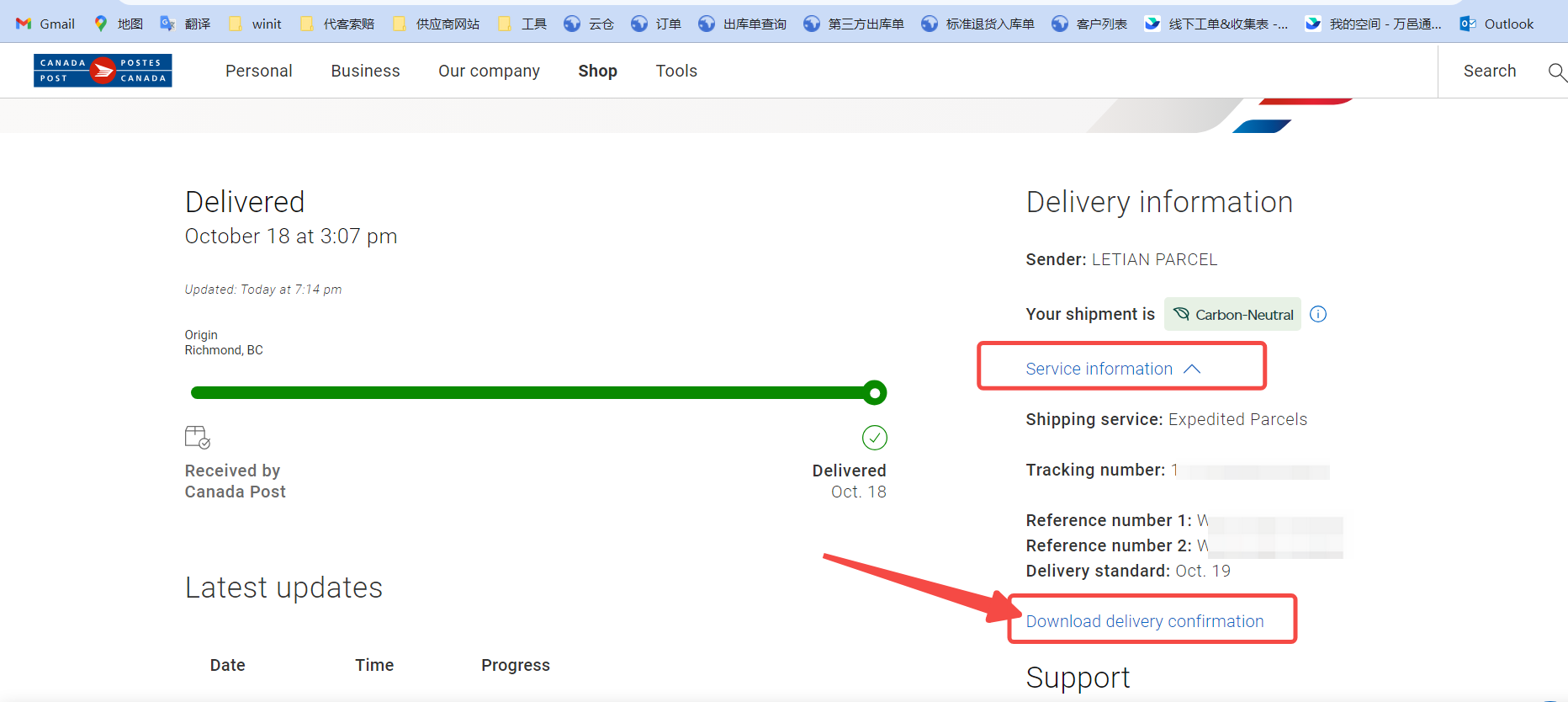Click the Time column header
The image size is (1568, 702).
click(x=374, y=665)
